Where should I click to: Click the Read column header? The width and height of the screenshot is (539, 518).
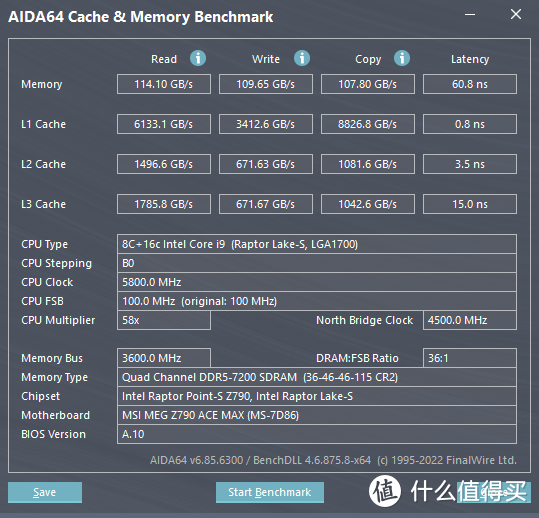(164, 59)
